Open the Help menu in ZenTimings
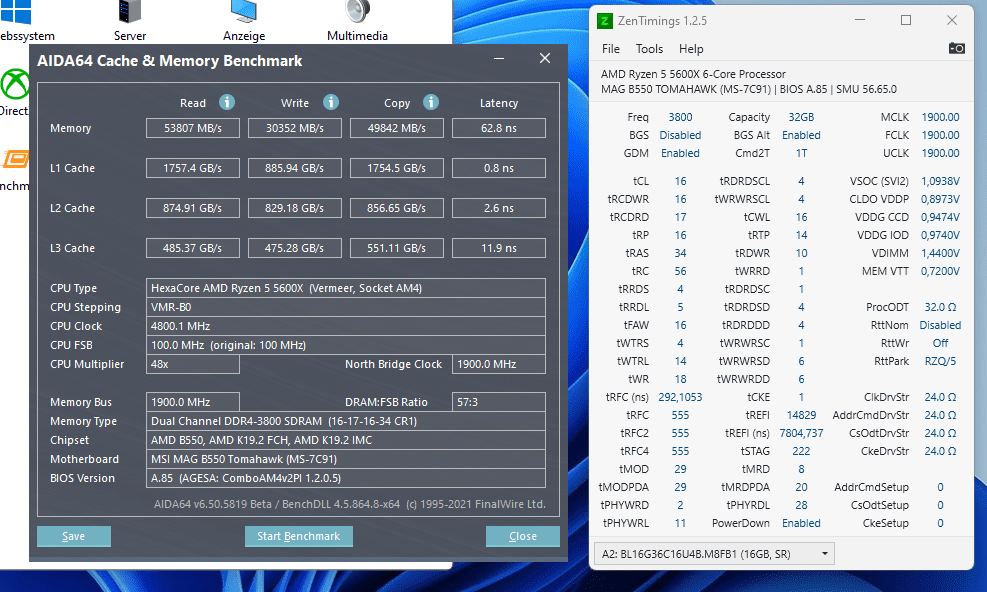The width and height of the screenshot is (987, 592). click(x=691, y=49)
